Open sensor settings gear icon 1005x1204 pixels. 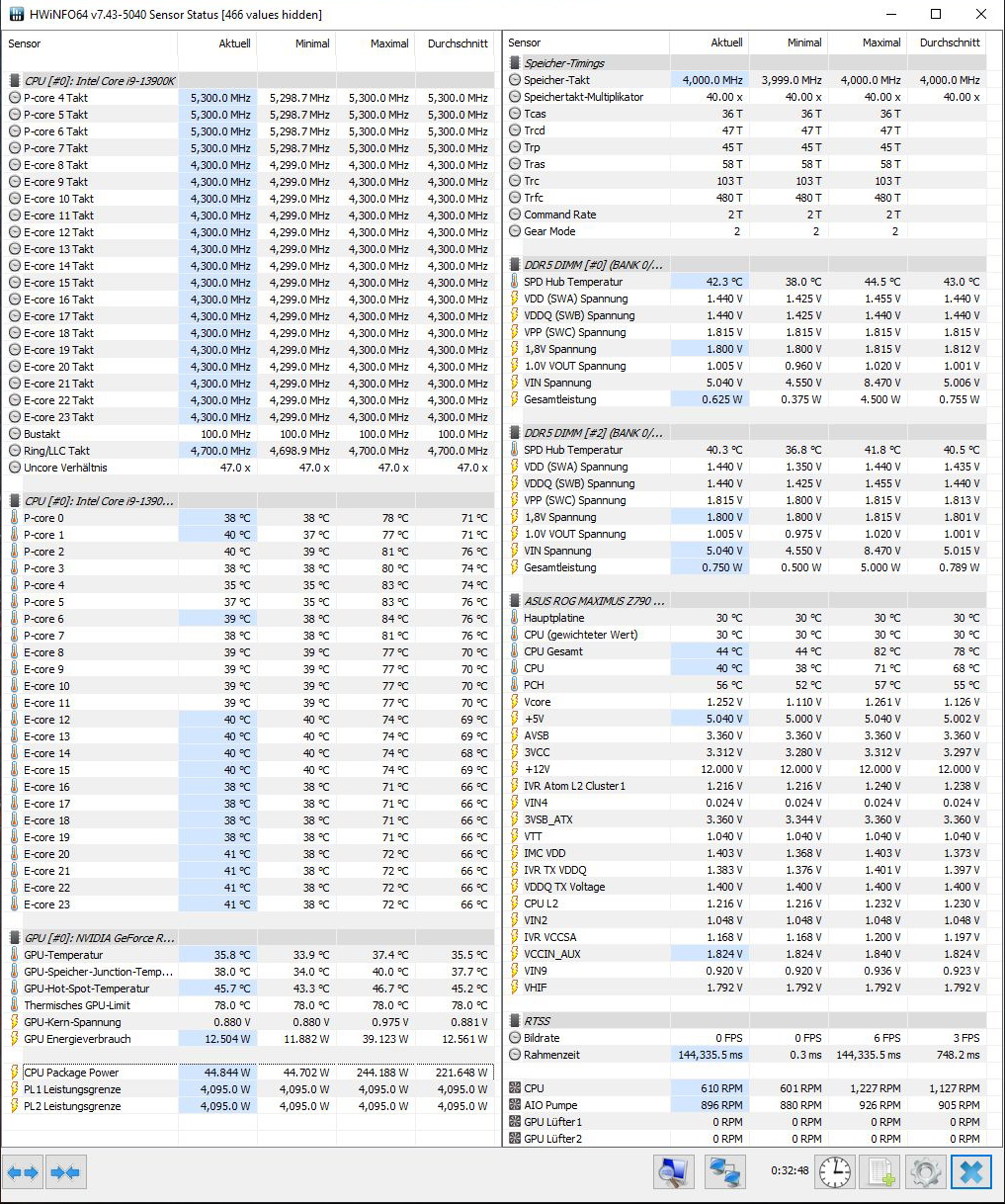(x=926, y=1172)
